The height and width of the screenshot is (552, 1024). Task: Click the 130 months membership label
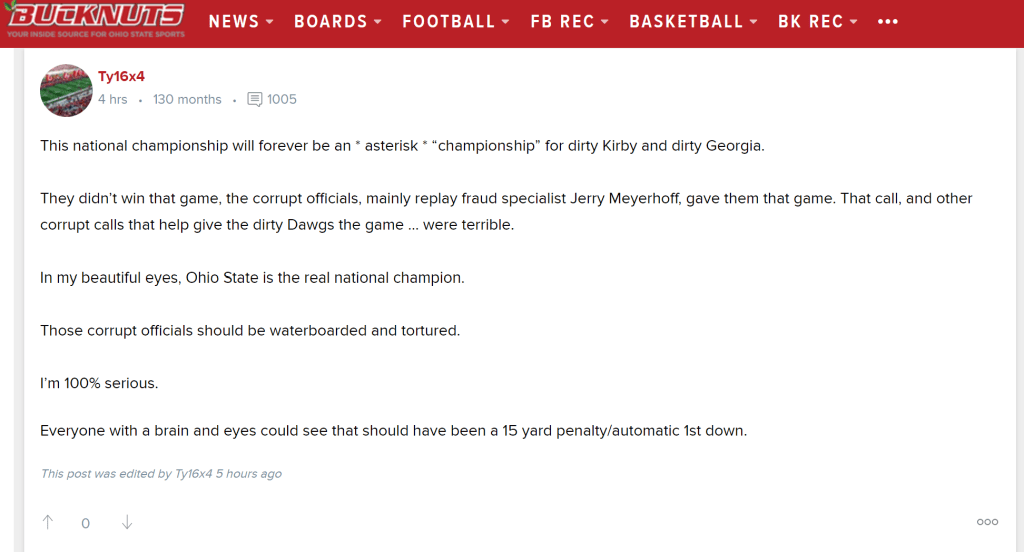(x=187, y=99)
